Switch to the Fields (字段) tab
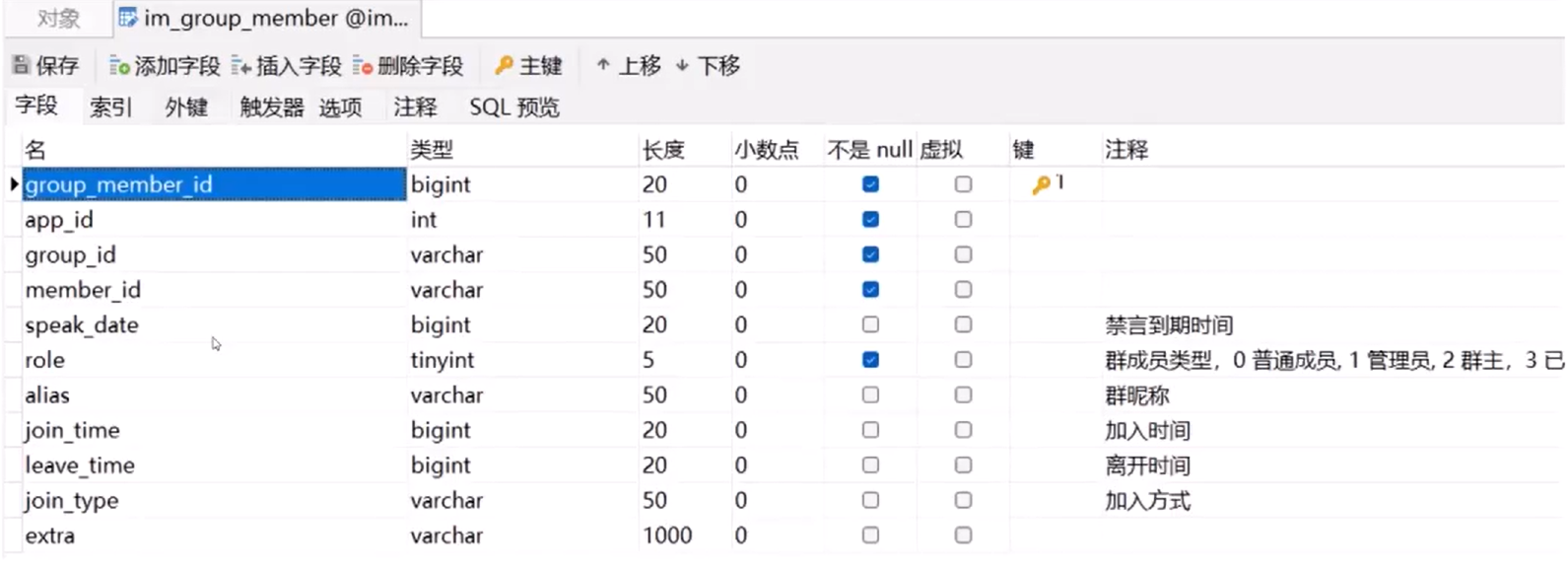This screenshot has width=1568, height=571. click(36, 106)
